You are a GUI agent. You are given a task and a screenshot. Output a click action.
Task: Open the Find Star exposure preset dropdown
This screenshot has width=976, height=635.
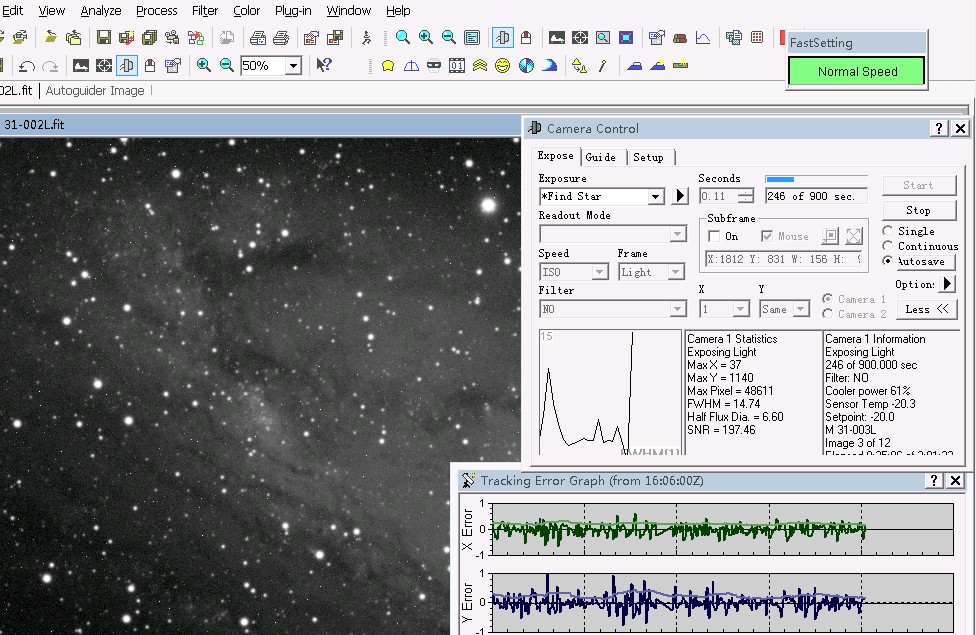[x=655, y=197]
